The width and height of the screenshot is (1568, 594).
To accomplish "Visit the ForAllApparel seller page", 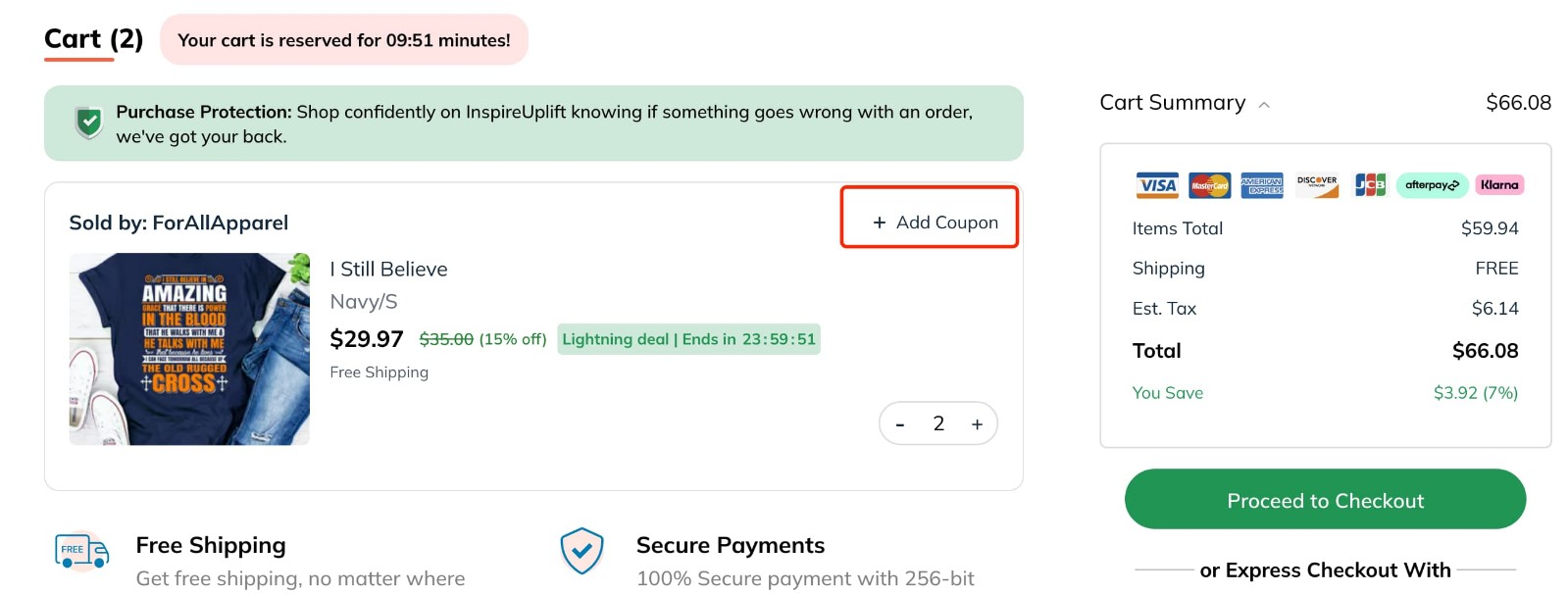I will click(221, 223).
